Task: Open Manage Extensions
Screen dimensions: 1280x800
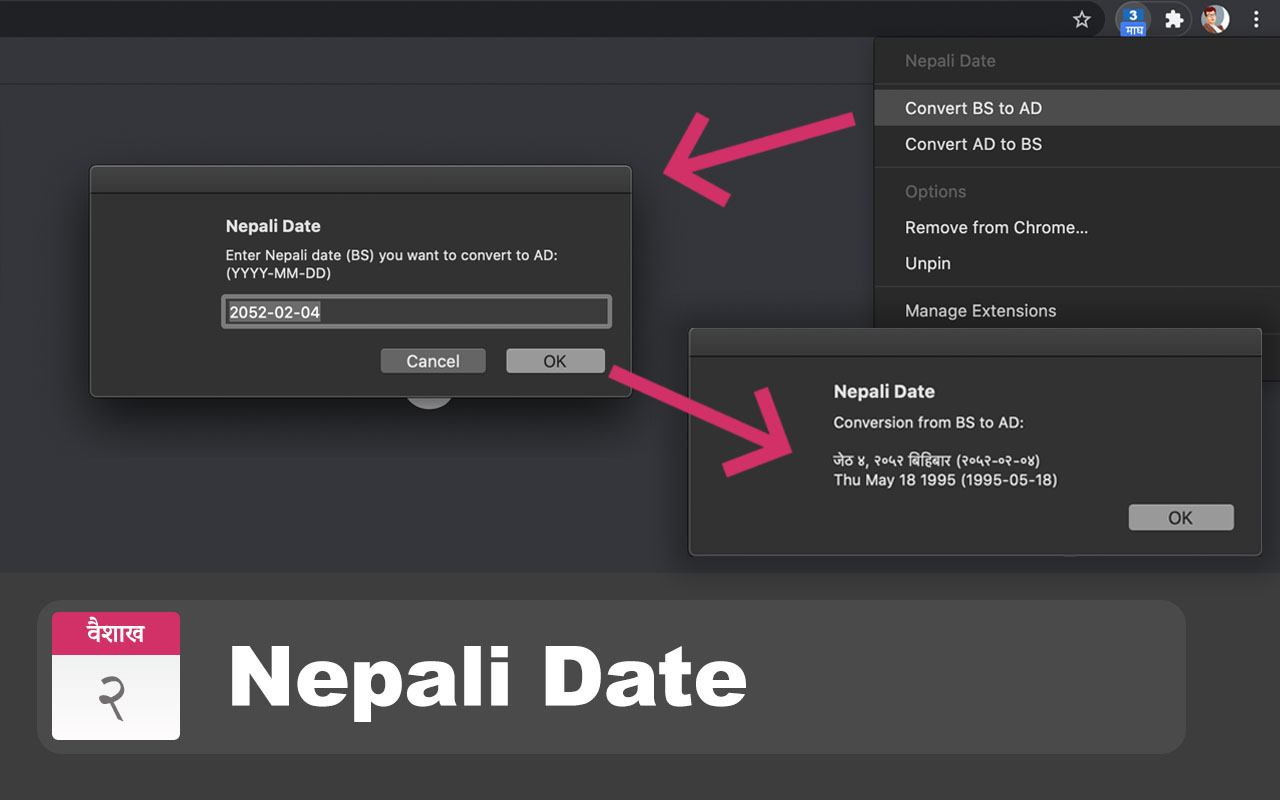Action: pyautogui.click(x=1077, y=311)
